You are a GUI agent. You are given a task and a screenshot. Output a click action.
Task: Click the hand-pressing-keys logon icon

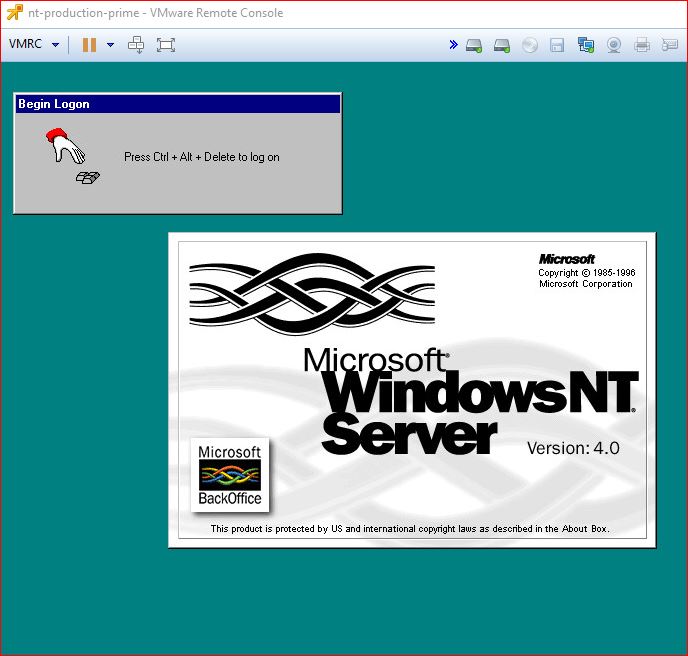coord(72,156)
